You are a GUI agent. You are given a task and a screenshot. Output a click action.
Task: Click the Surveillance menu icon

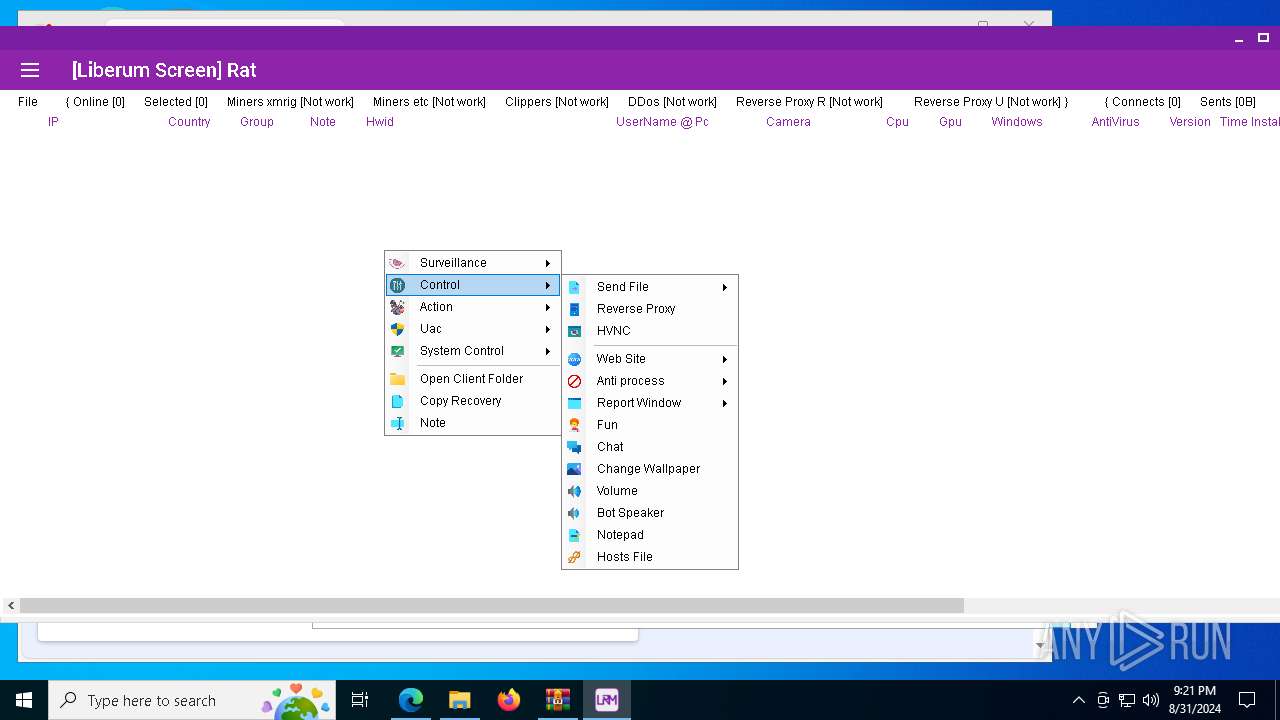click(x=397, y=263)
